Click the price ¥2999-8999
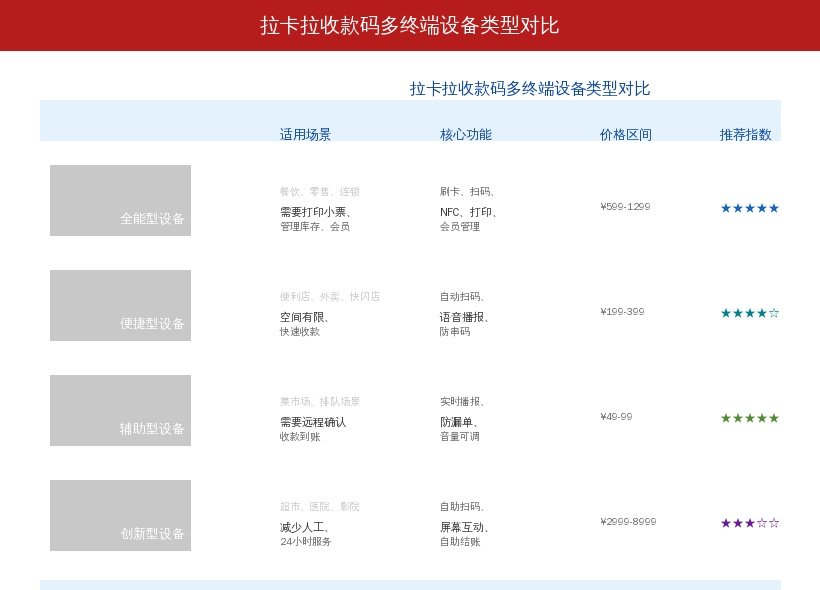 628,521
